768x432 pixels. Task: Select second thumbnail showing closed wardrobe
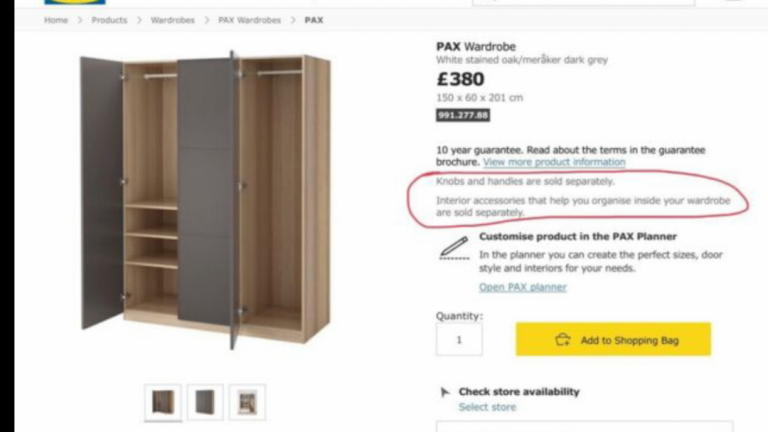click(x=205, y=402)
